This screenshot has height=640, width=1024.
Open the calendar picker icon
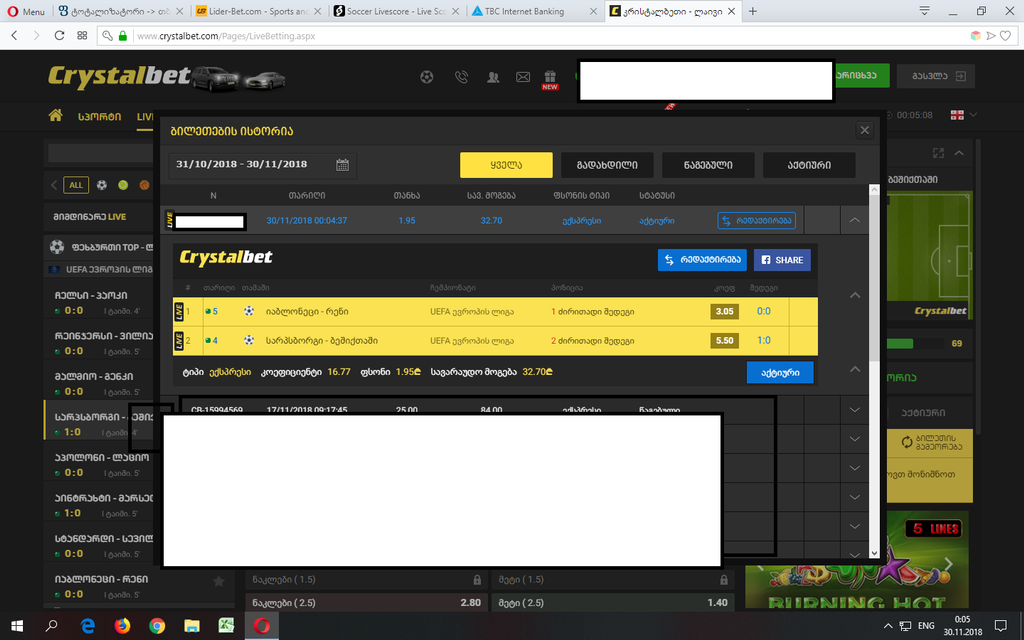click(x=342, y=165)
